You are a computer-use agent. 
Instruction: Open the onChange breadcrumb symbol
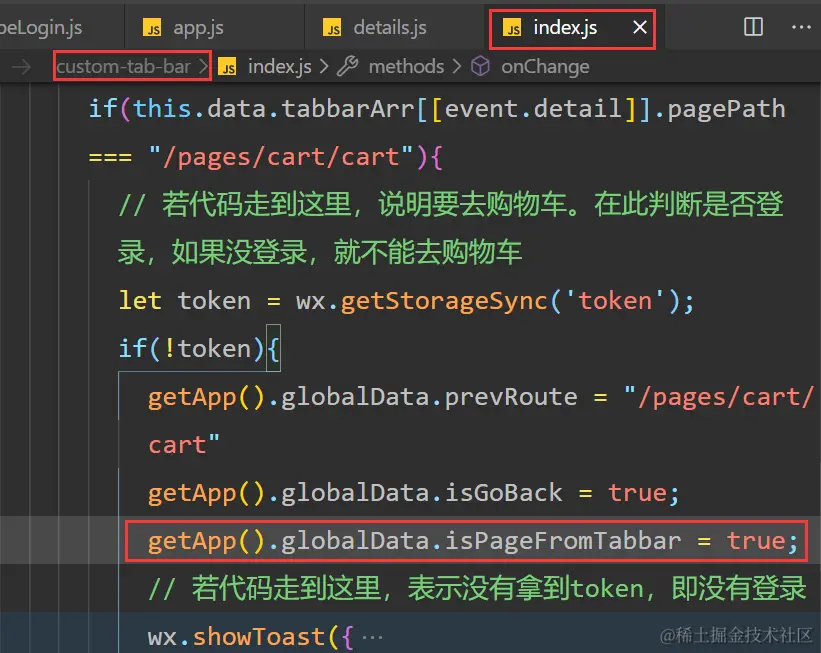point(545,67)
